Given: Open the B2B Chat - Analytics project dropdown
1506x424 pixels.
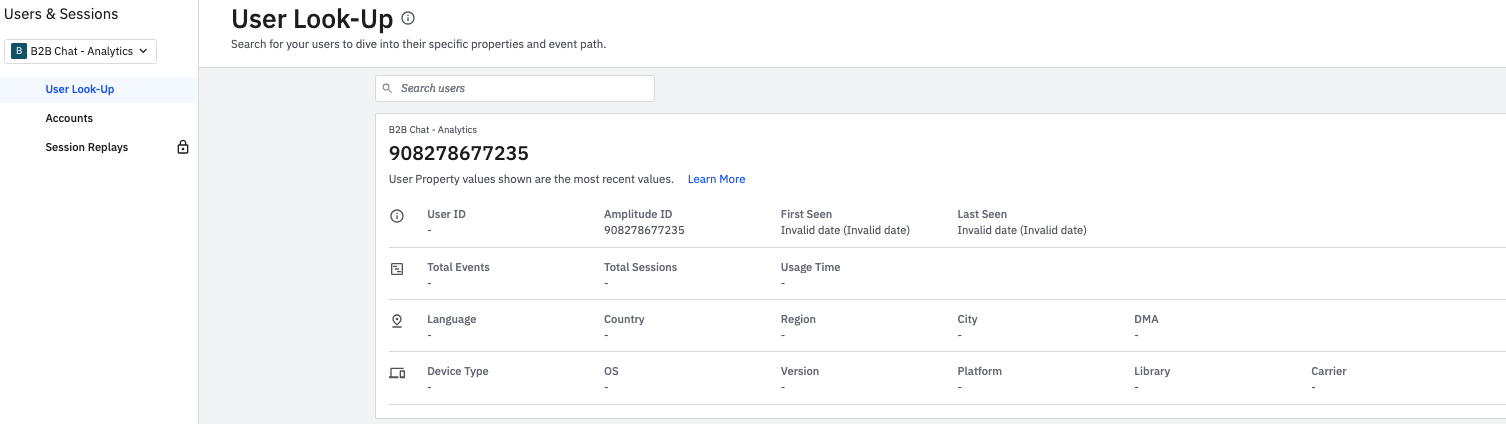Looking at the screenshot, I should point(81,51).
